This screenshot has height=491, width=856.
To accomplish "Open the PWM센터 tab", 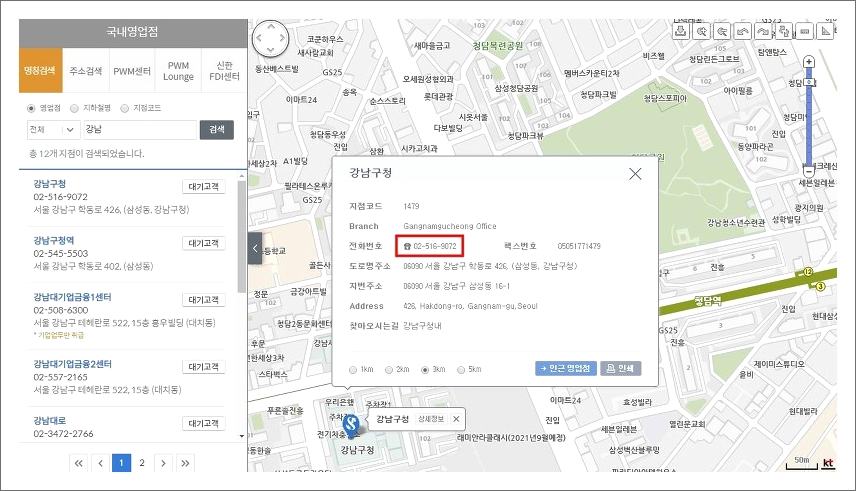I will (x=132, y=70).
